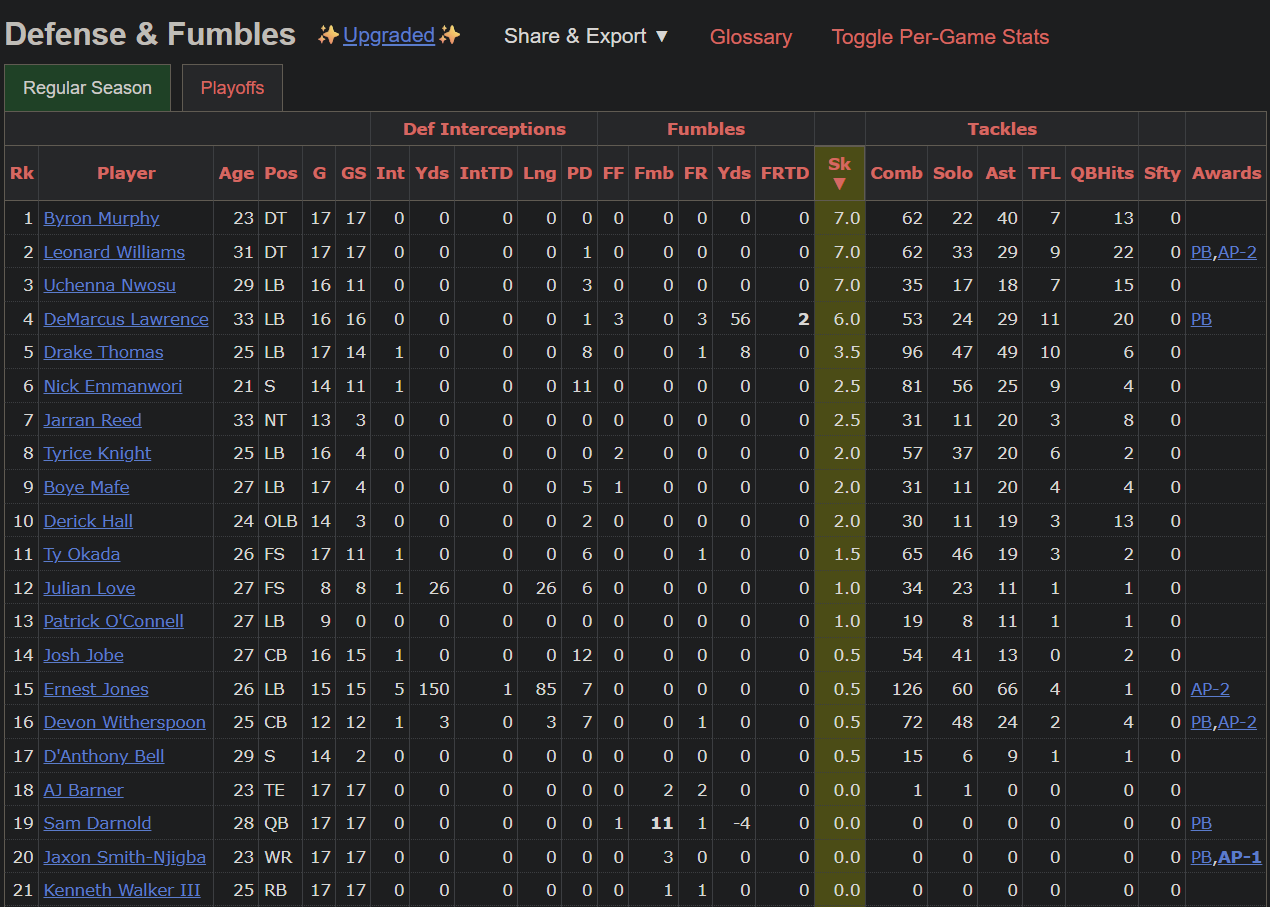Sort by TFL column header
This screenshot has width=1270, height=907.
[1044, 173]
